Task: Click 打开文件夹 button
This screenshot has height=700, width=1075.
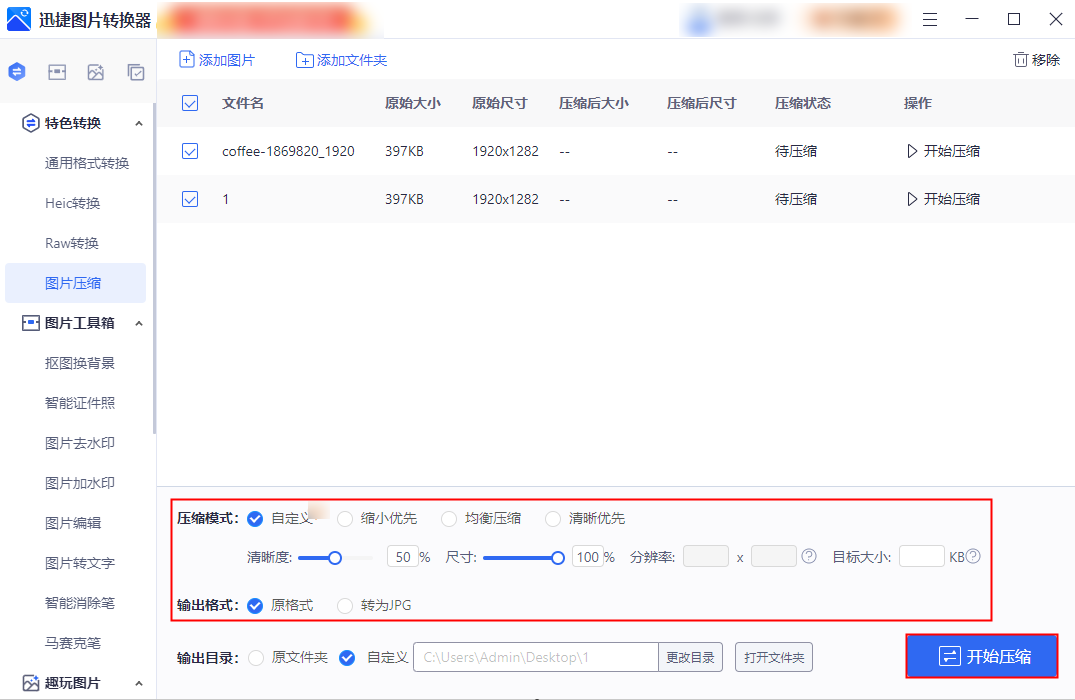Action: click(x=774, y=657)
